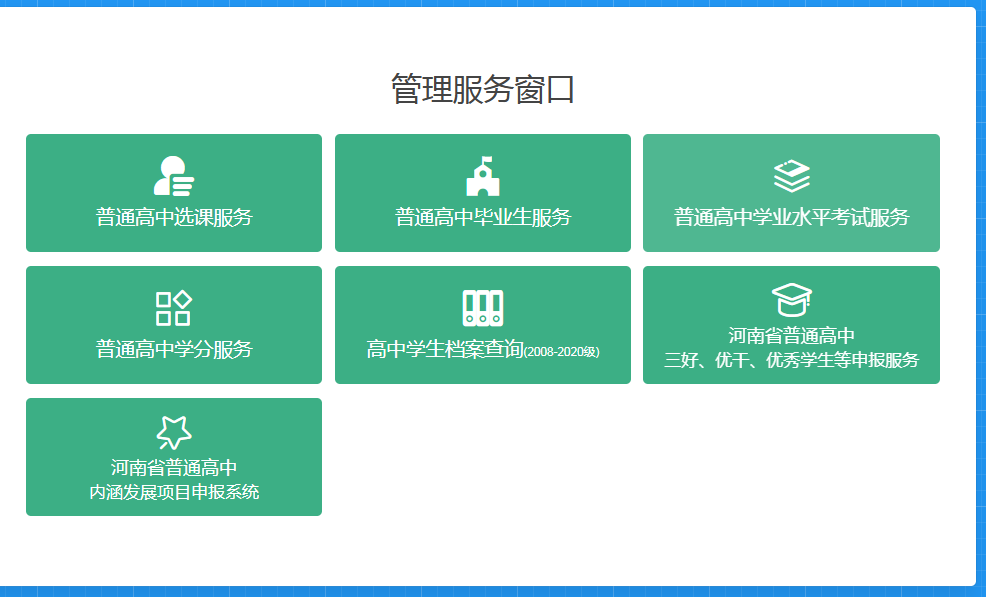Open 高中学生档案查询 text label

444,349
